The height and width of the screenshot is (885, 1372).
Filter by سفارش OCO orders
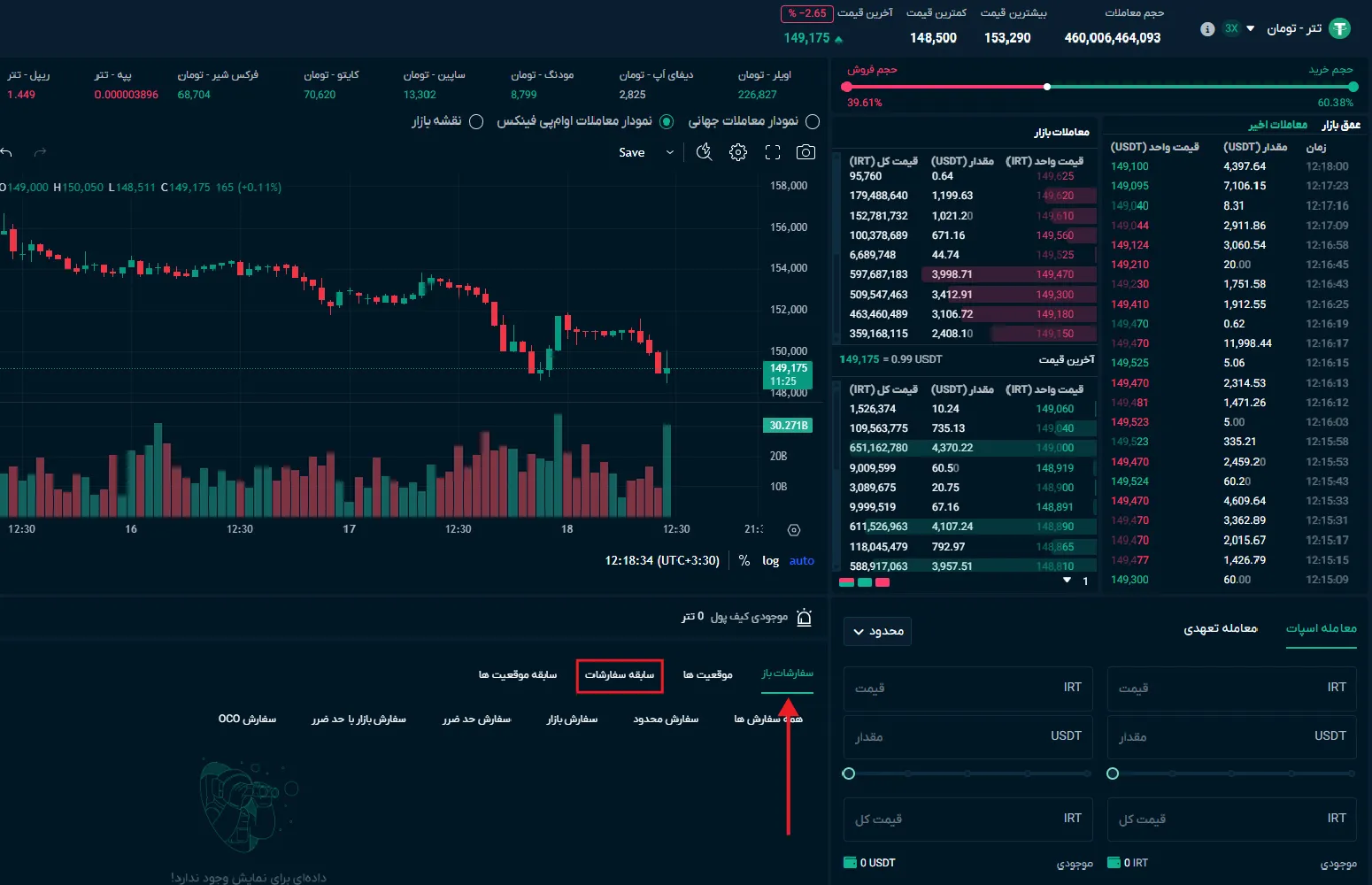[247, 719]
